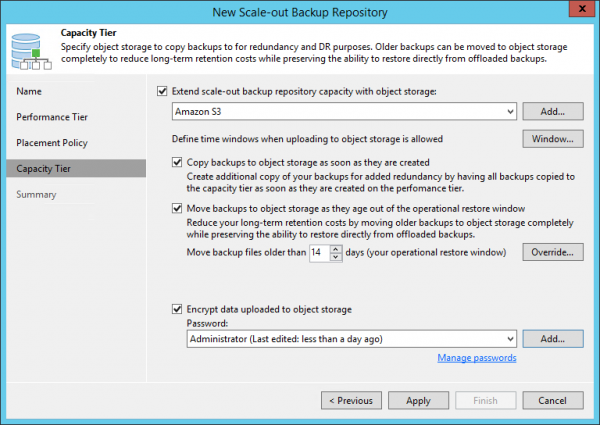Go back with the Previous button
600x425 pixels.
[351, 401]
